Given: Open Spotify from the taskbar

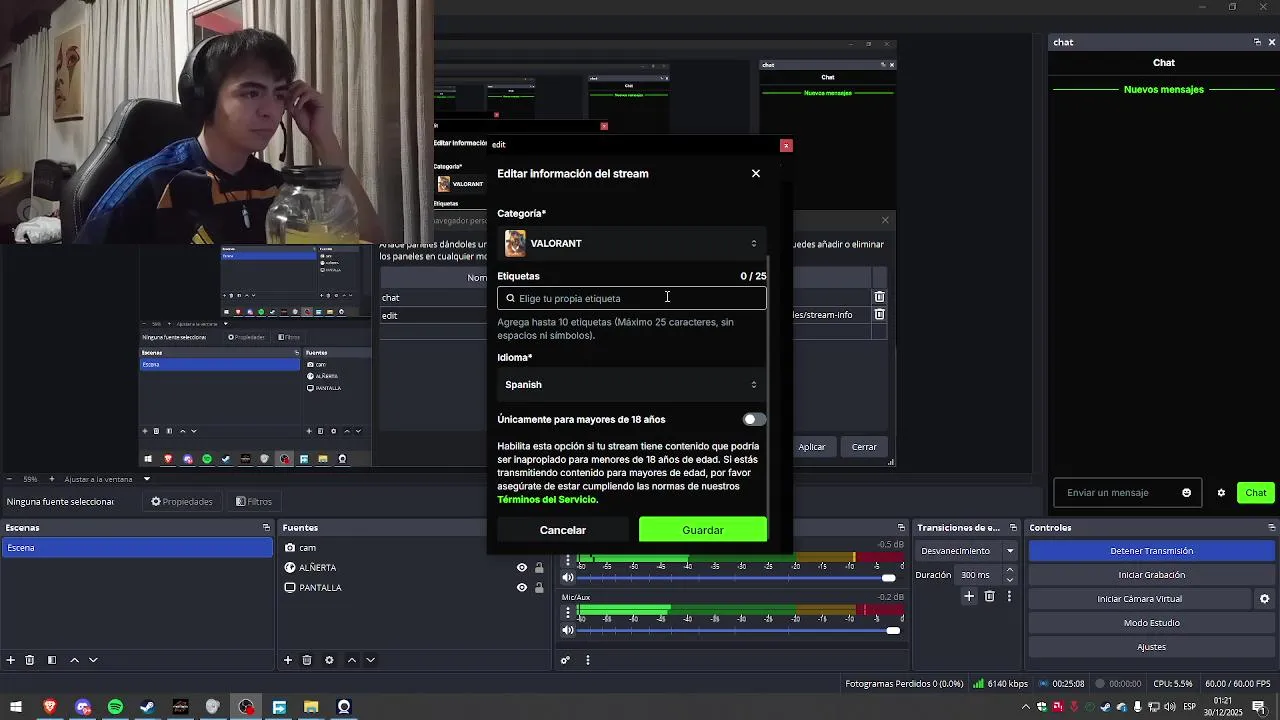Looking at the screenshot, I should pos(115,707).
